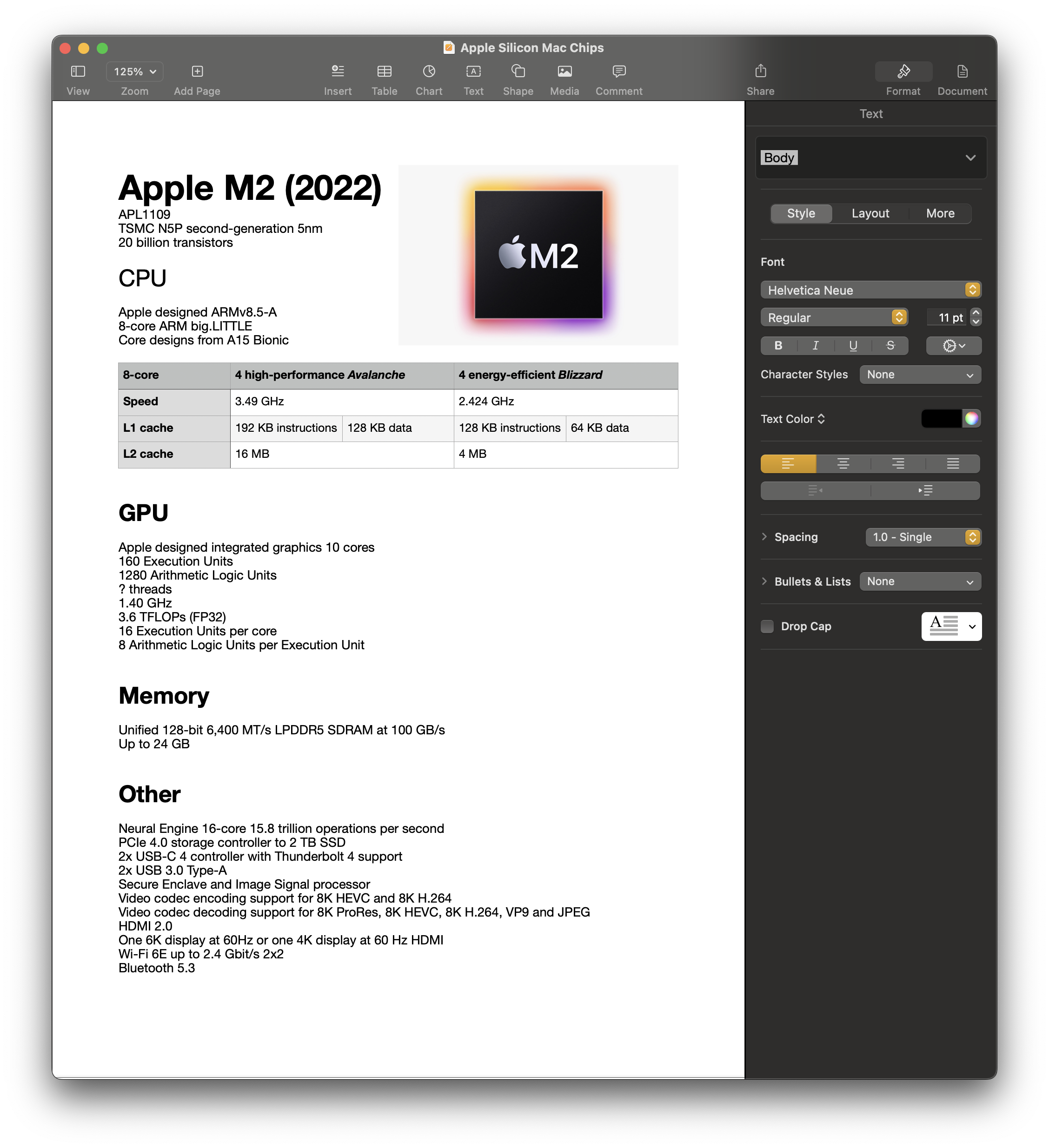The width and height of the screenshot is (1049, 1148).
Task: Open Character Styles None dropdown
Action: [x=920, y=375]
